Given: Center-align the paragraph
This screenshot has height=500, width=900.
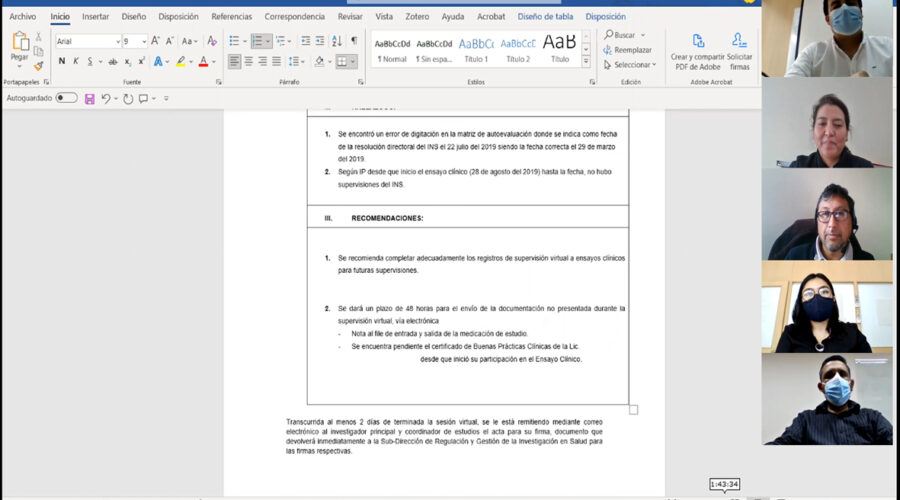Looking at the screenshot, I should 249,61.
